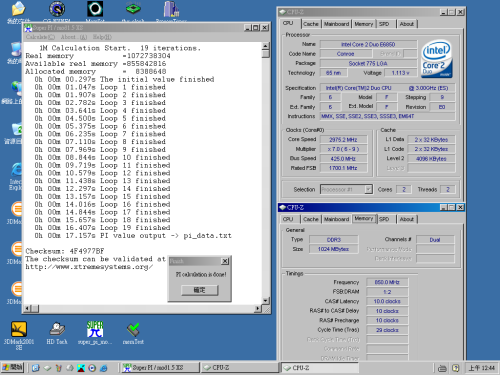Click the Bus Speed 425.0 MHz value
The image size is (500, 375).
pos(343,159)
